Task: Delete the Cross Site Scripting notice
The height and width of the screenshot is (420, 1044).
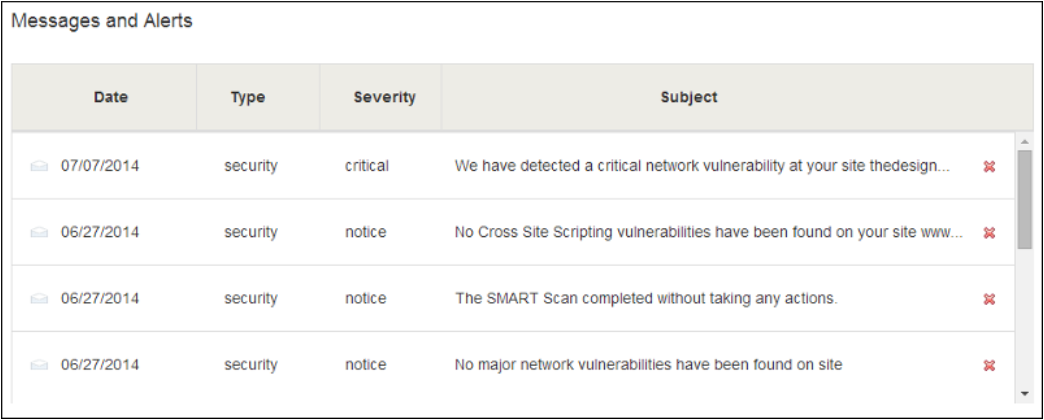Action: [989, 232]
